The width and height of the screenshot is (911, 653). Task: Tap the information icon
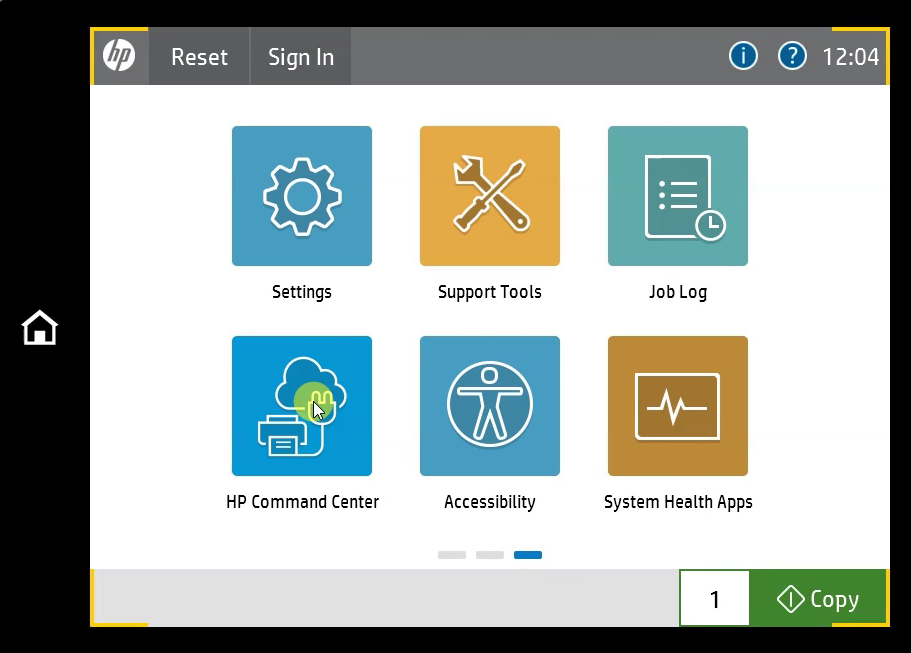point(743,56)
